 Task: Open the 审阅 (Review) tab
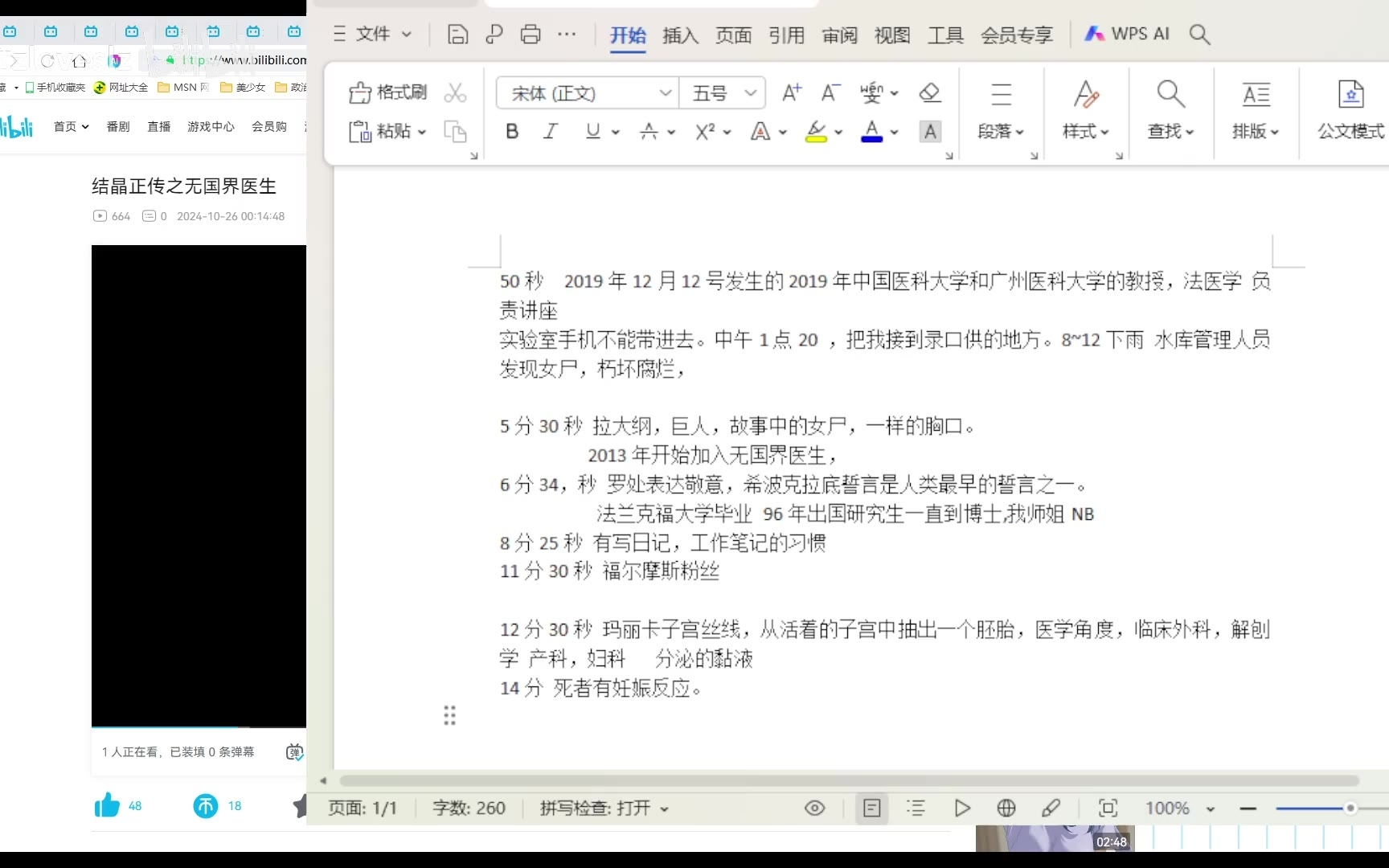pyautogui.click(x=839, y=35)
